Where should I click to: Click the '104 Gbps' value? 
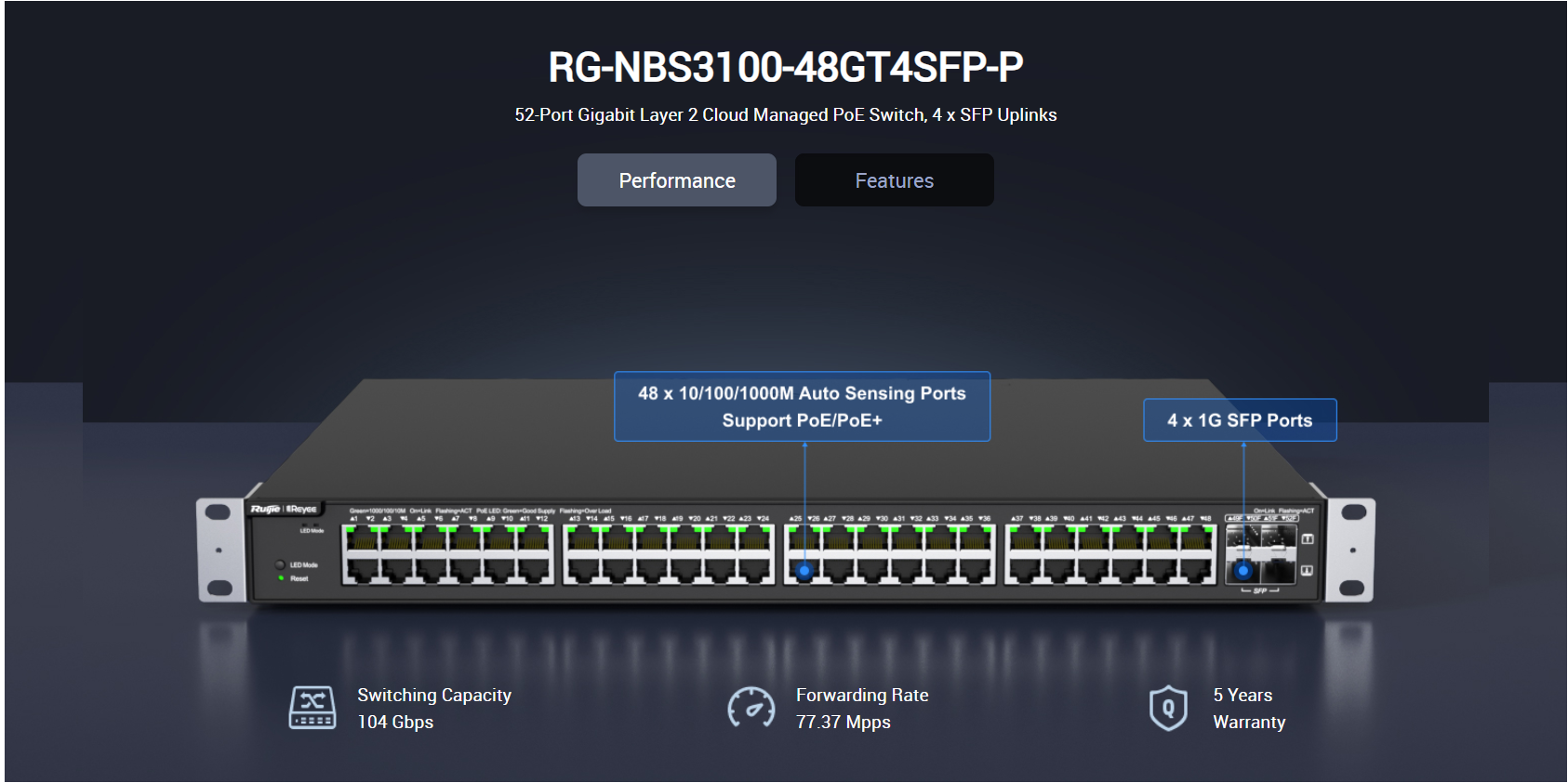[395, 722]
